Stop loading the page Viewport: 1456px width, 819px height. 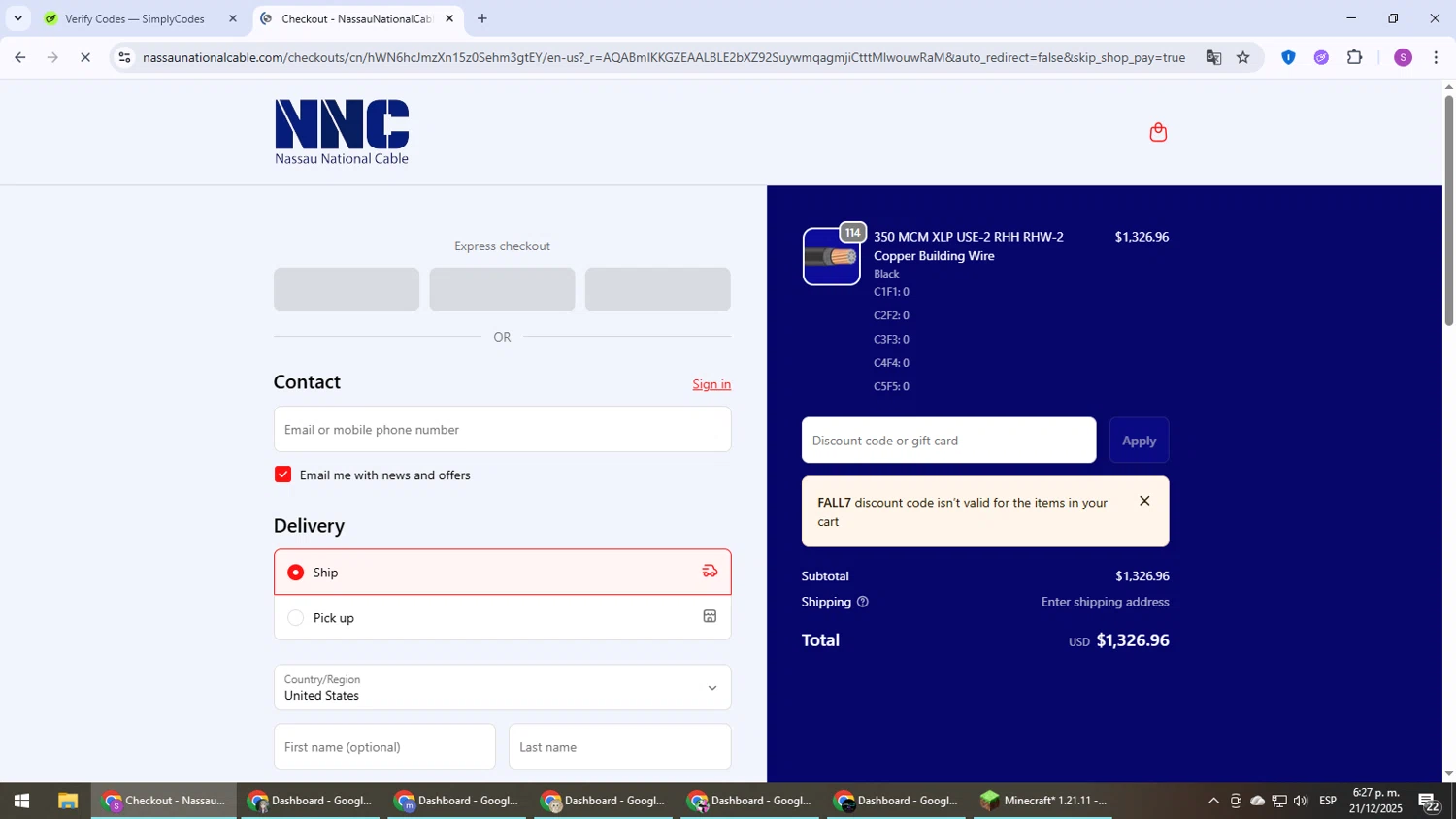point(85,57)
